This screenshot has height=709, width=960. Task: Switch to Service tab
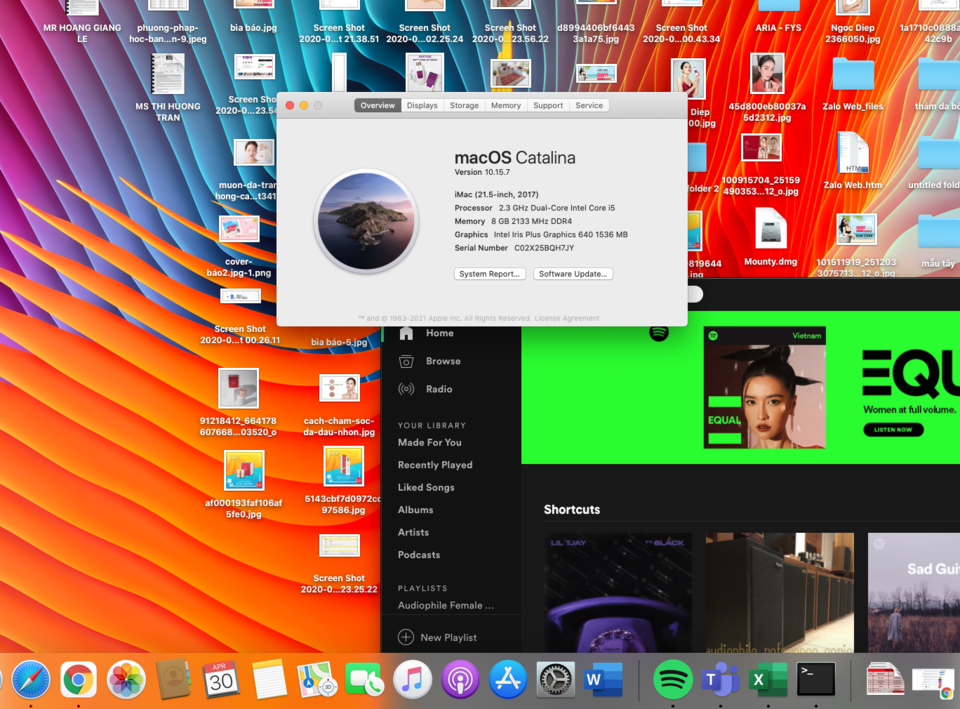[x=589, y=105]
